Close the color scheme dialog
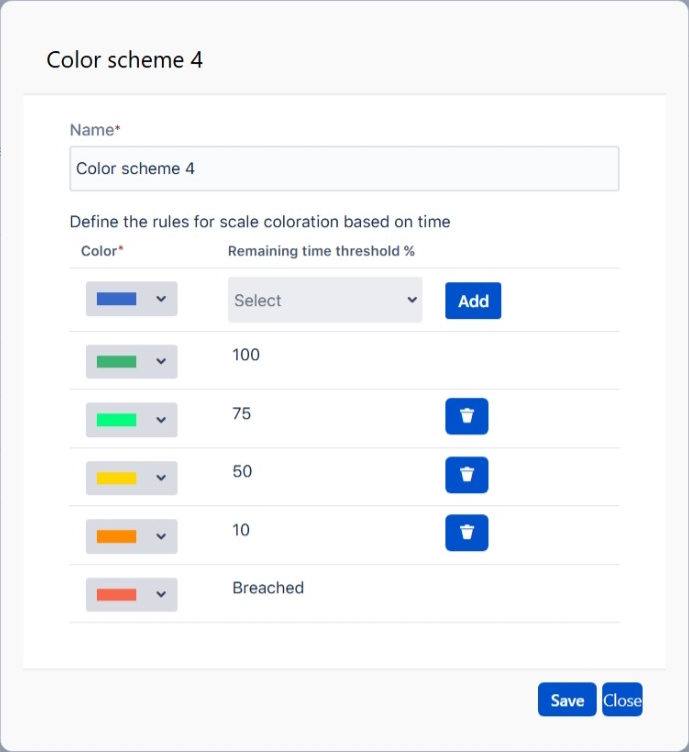Viewport: 689px width, 752px height. pos(622,700)
